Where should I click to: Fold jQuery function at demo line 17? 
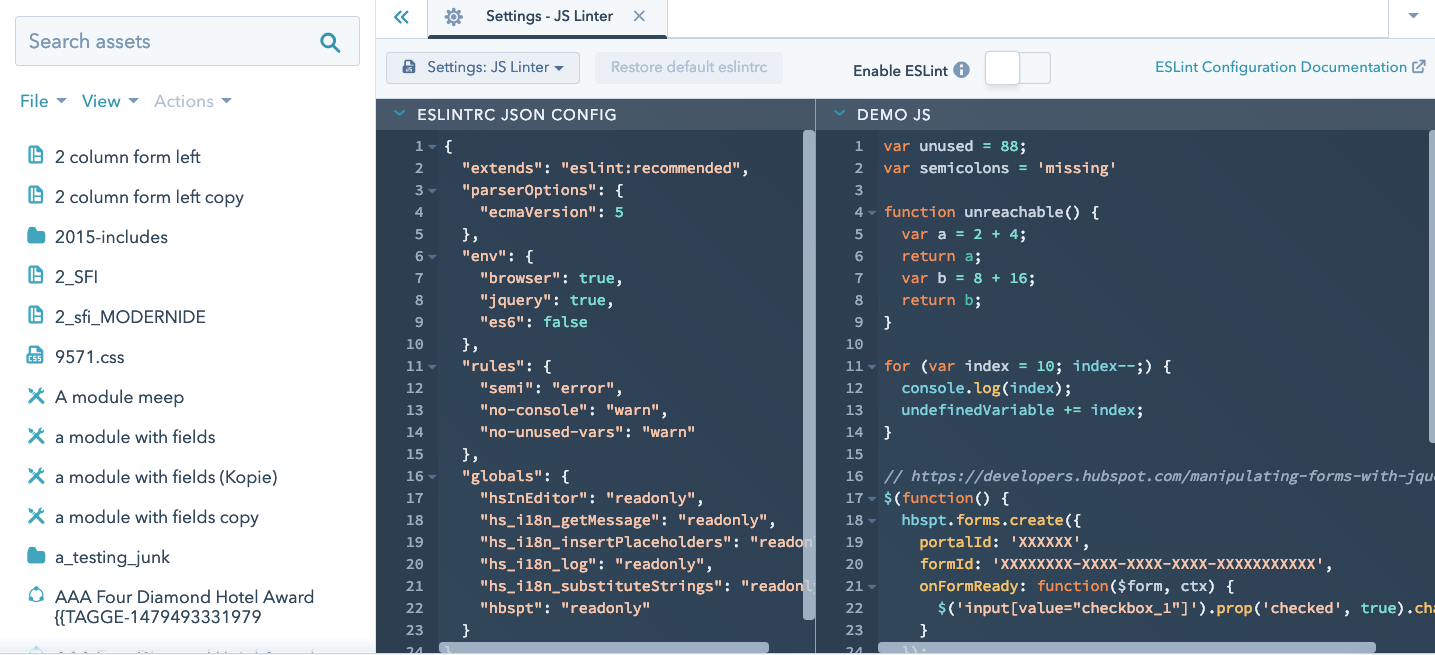click(872, 499)
